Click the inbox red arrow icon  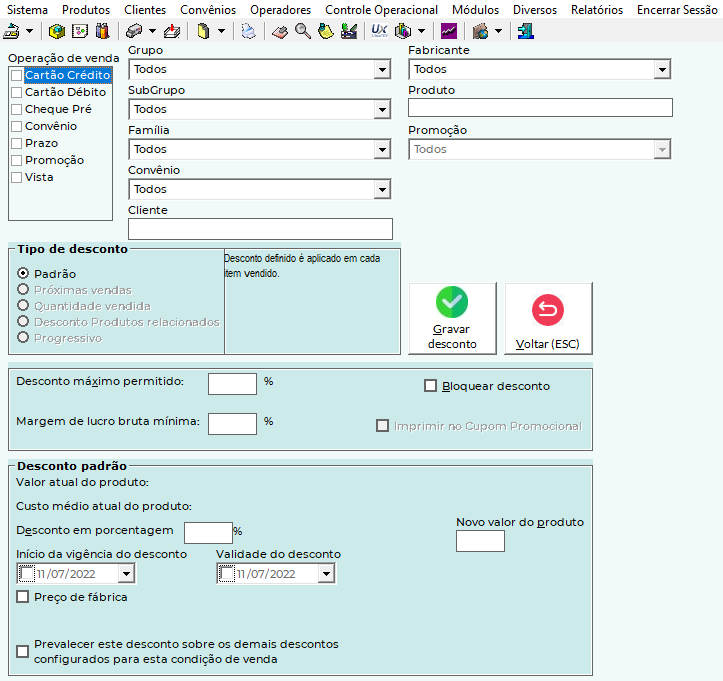[x=172, y=31]
